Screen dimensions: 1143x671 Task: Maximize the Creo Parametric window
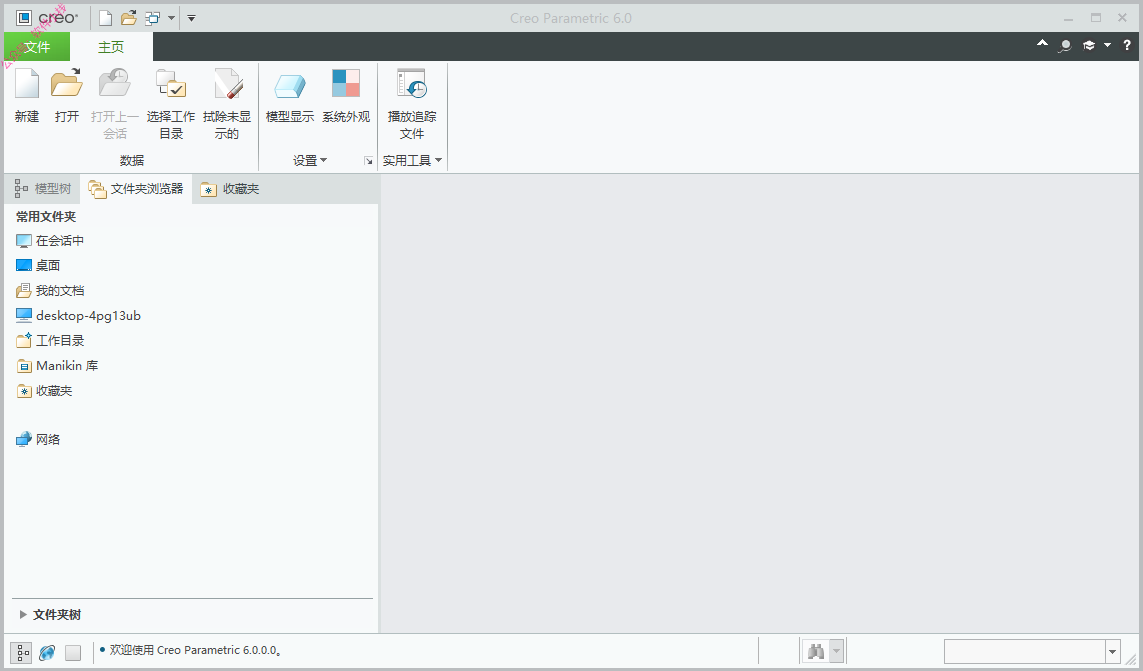coord(1096,18)
